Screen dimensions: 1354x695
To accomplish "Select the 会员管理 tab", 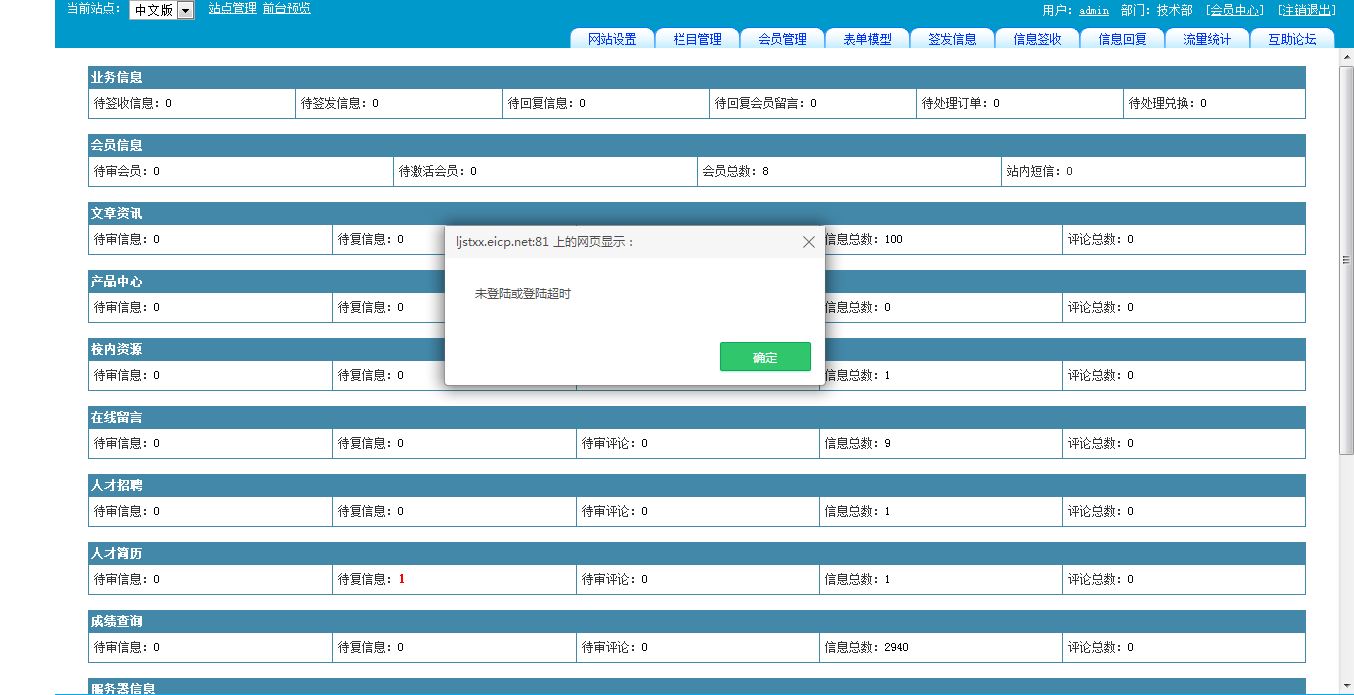I will (x=782, y=39).
